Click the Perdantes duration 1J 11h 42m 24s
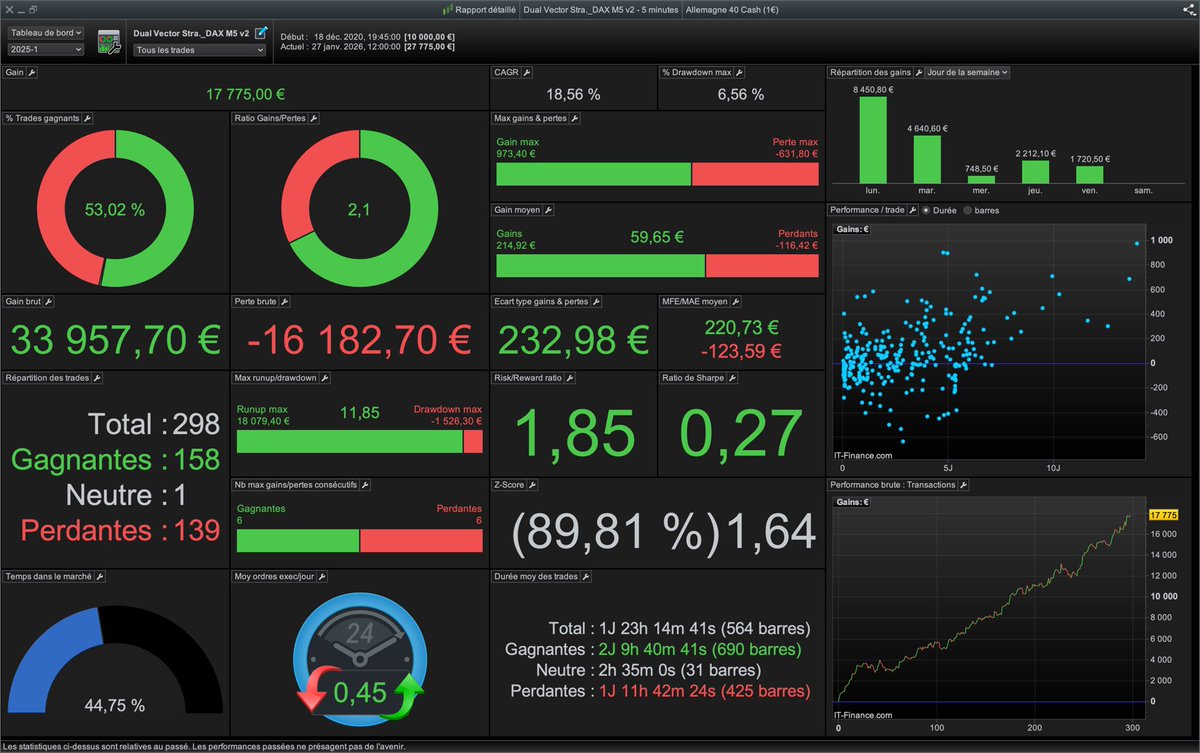Viewport: 1200px width, 753px height. (x=705, y=691)
